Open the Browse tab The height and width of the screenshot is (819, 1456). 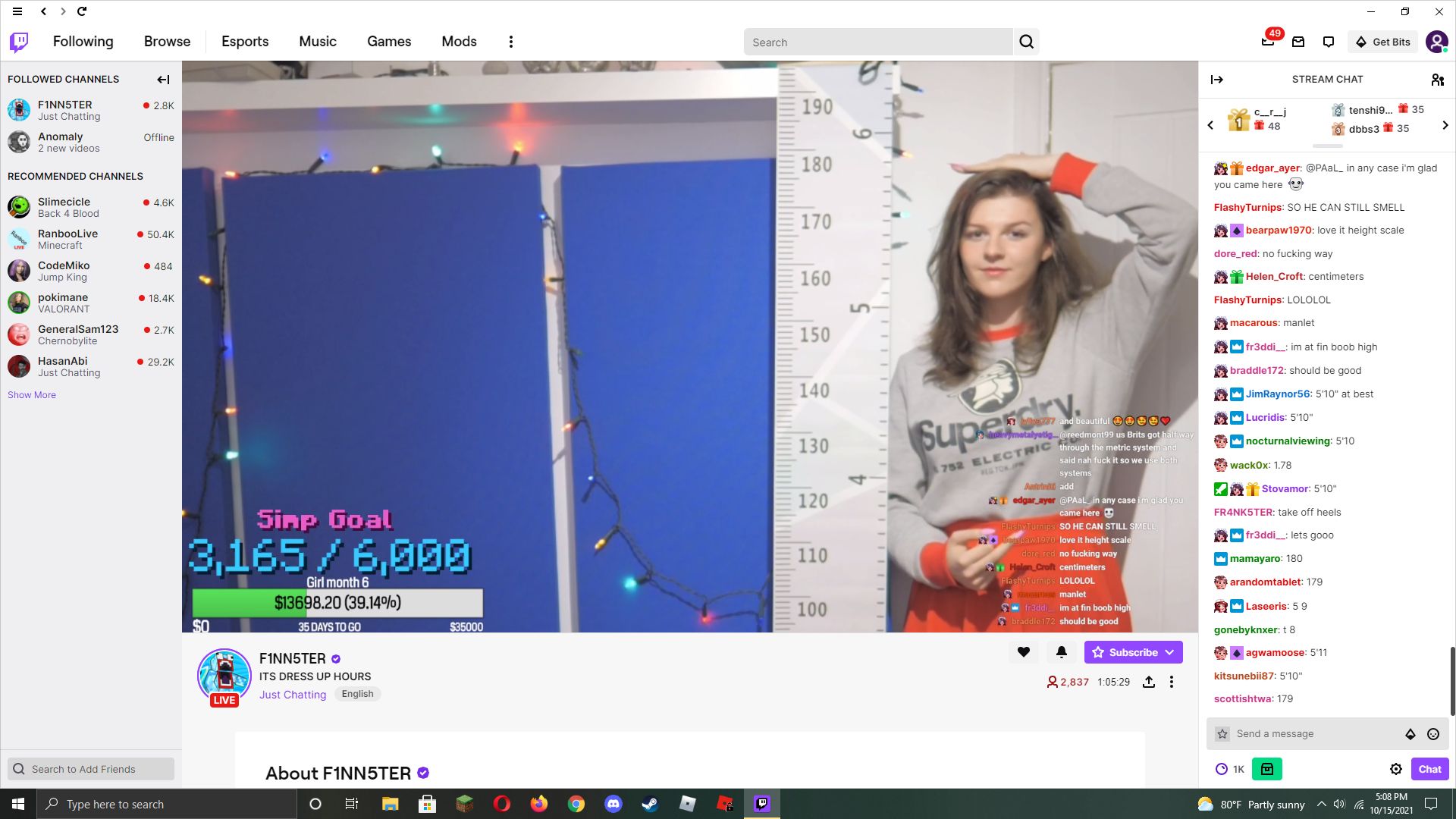pos(167,42)
